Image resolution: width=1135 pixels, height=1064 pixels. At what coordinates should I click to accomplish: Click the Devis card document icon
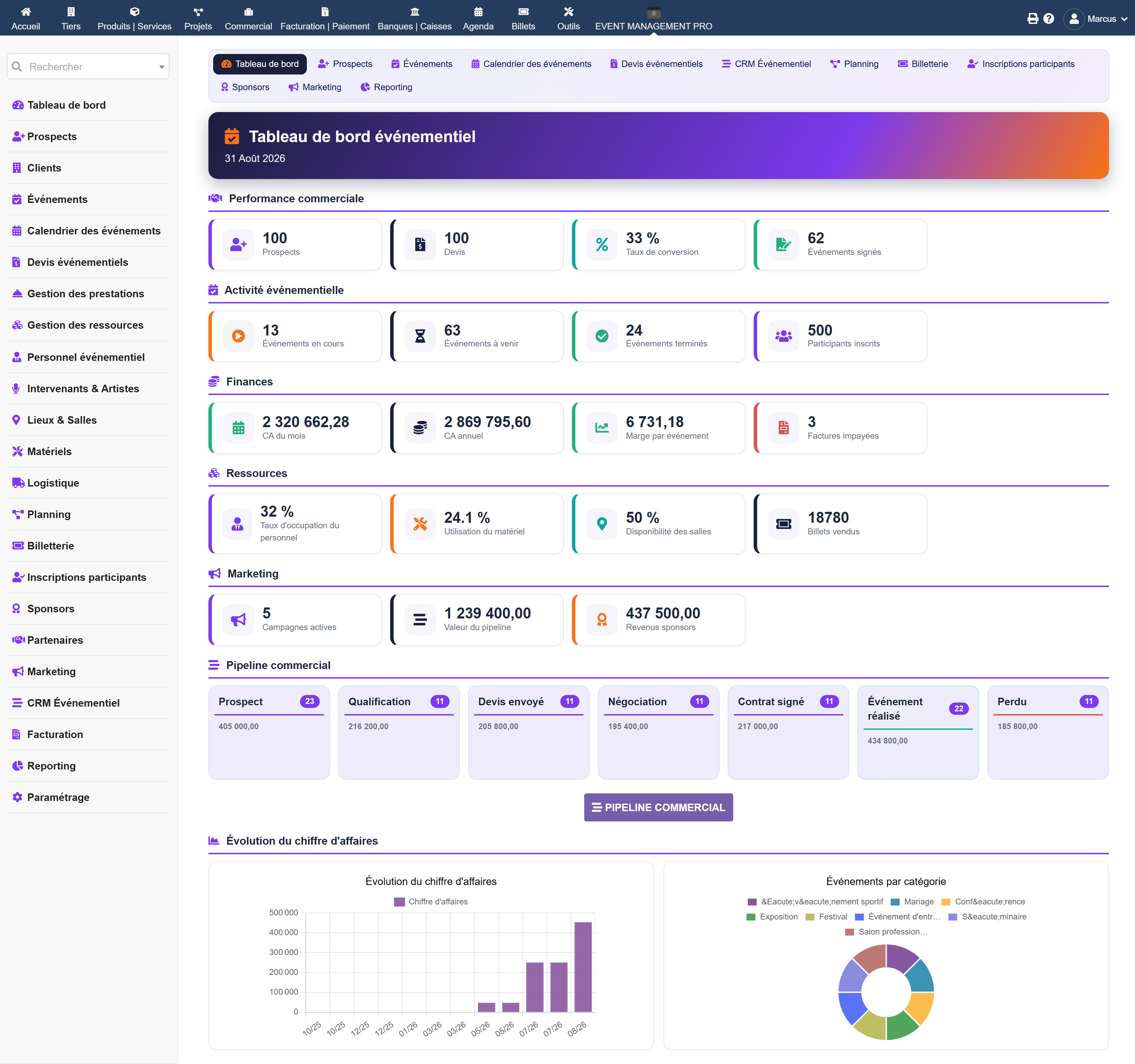click(420, 244)
